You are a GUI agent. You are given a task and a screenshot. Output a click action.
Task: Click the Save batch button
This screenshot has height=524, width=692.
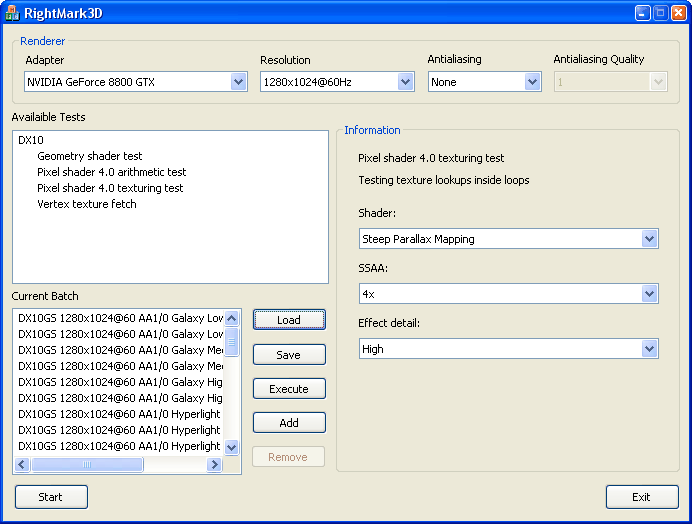pyautogui.click(x=289, y=355)
